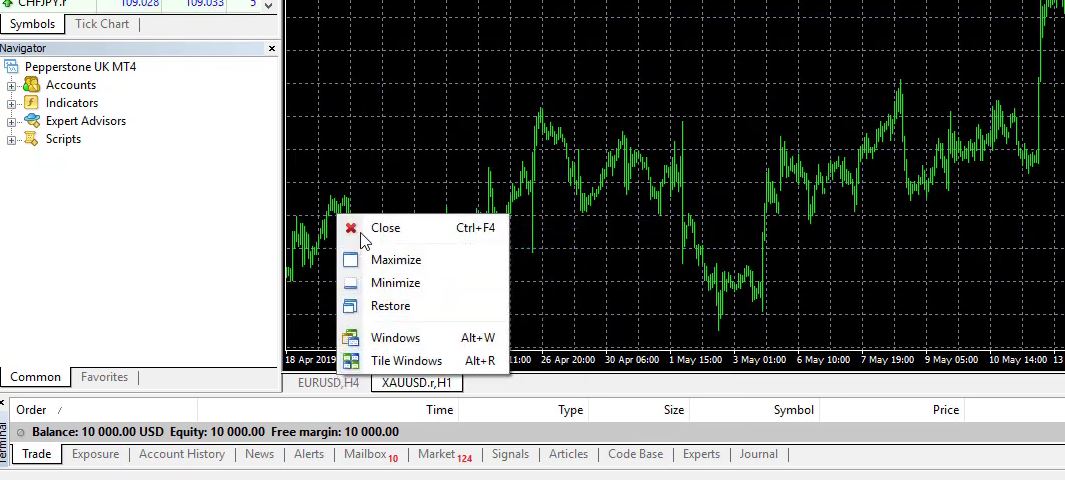Switch to the Common tab in Navigator

tap(35, 377)
